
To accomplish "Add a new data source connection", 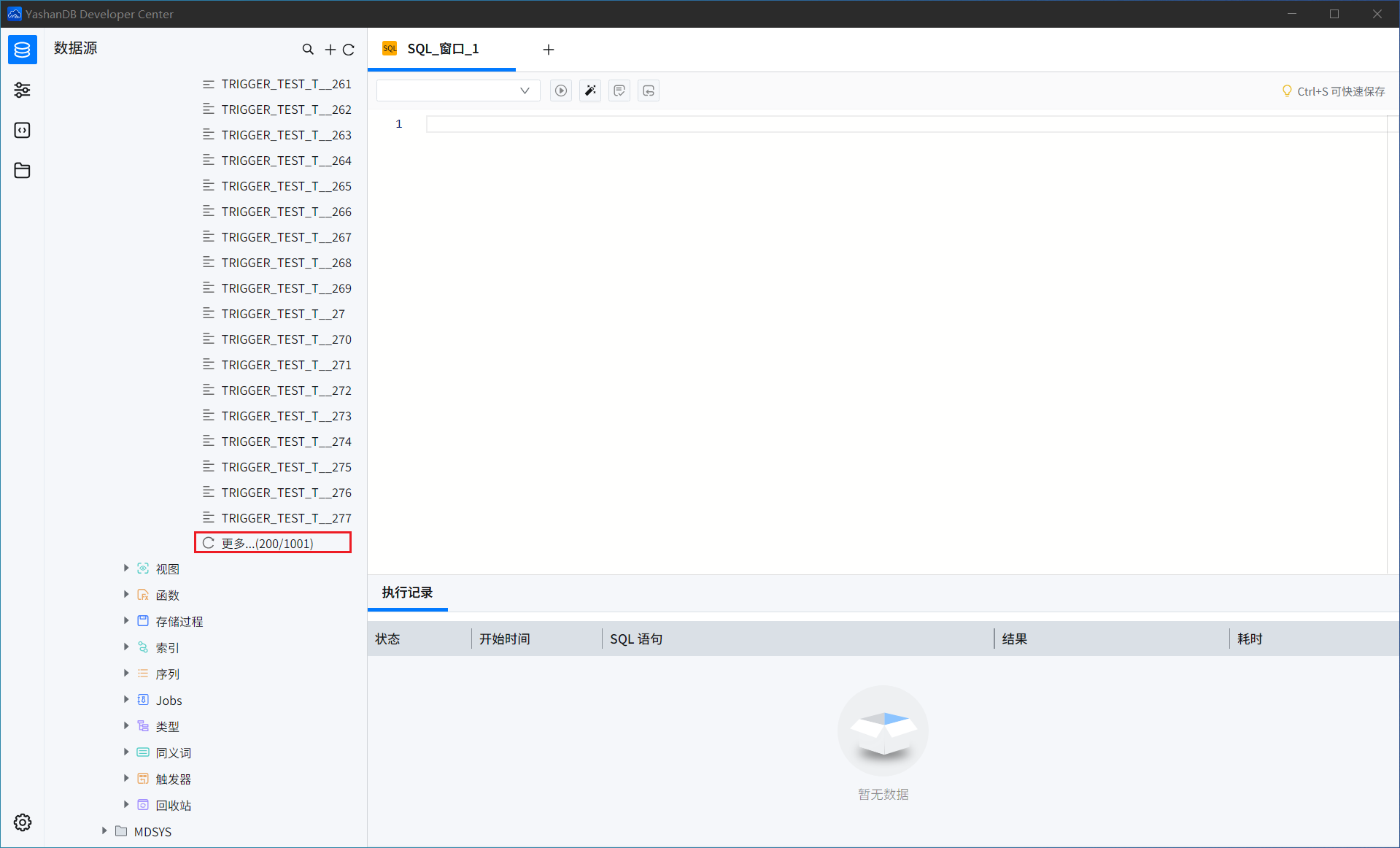I will click(330, 50).
